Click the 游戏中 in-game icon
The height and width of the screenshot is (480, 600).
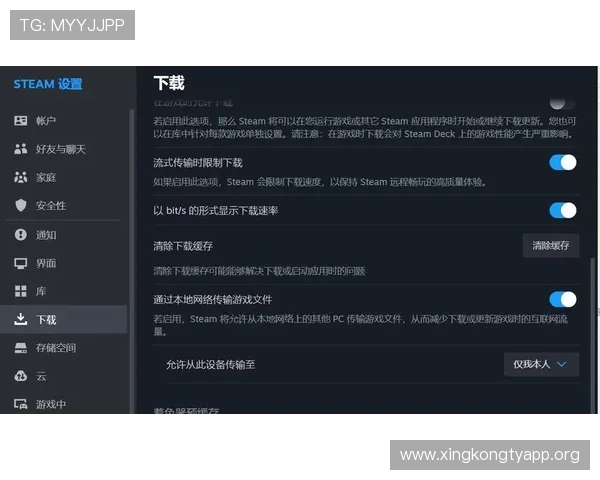coord(21,404)
